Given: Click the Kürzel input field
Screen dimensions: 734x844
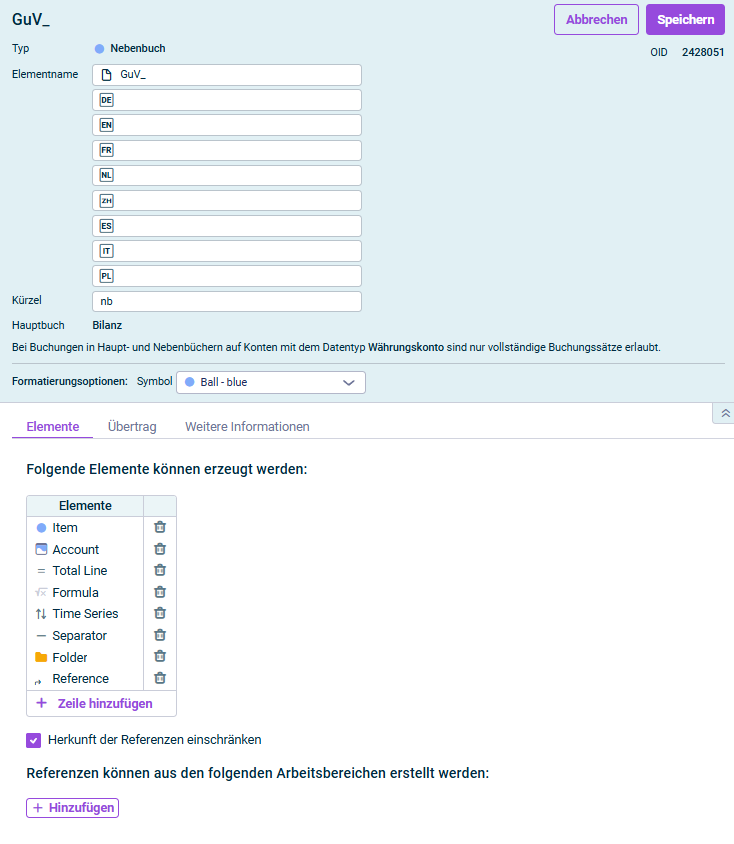Looking at the screenshot, I should [227, 301].
